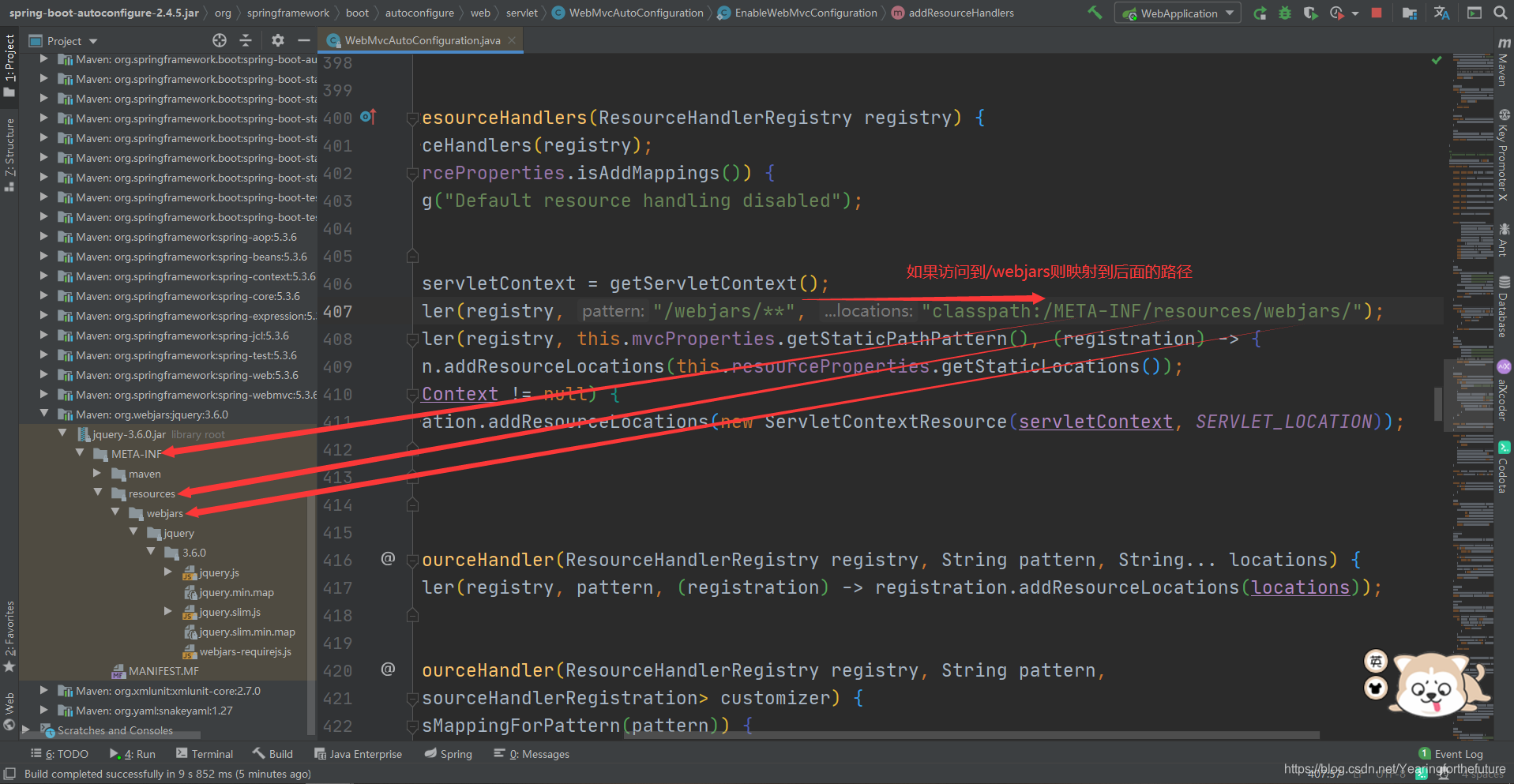This screenshot has width=1514, height=784.
Task: Click the override gutter icon on line 400
Action: pos(368,117)
